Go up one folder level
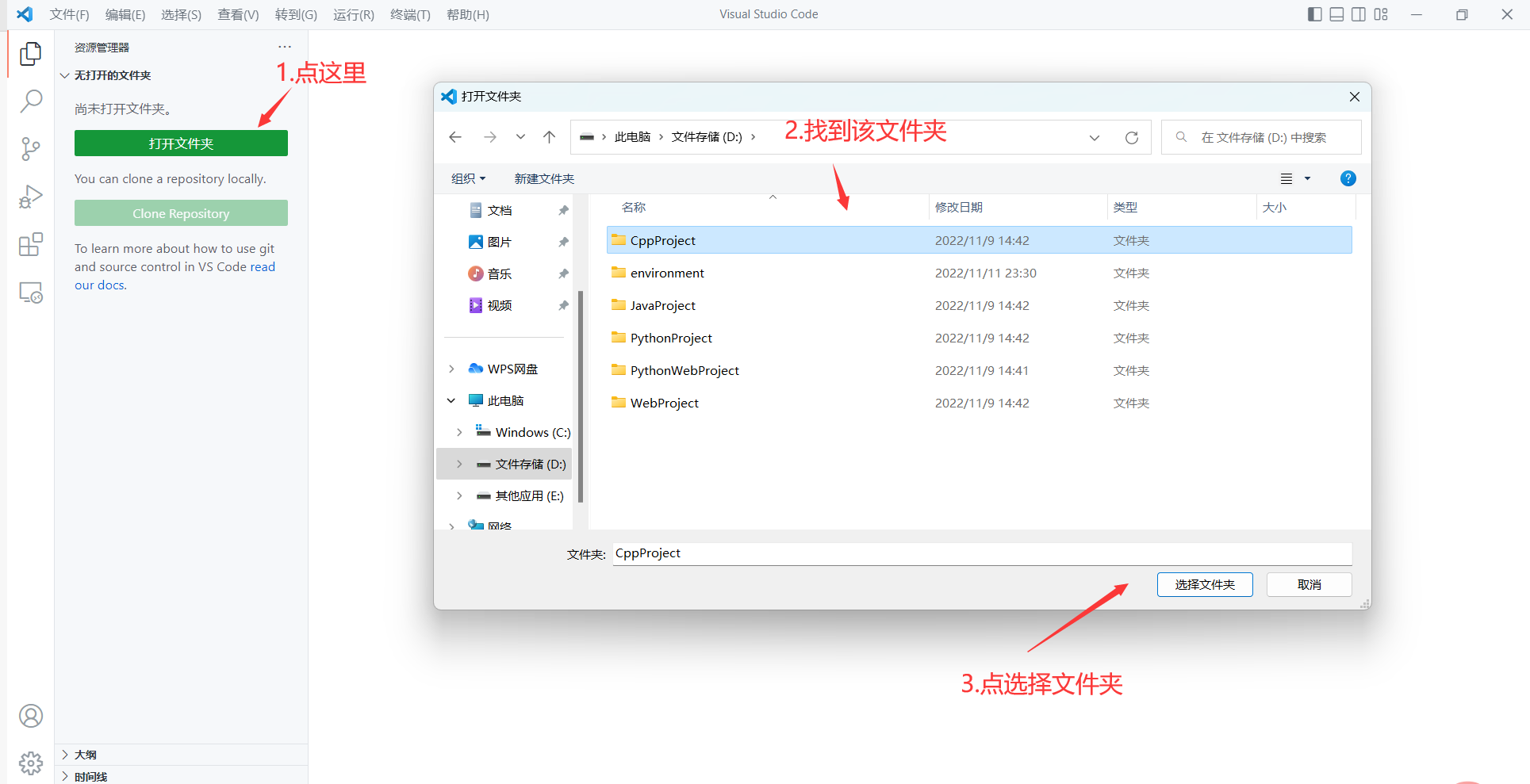The height and width of the screenshot is (784, 1530). pos(549,137)
